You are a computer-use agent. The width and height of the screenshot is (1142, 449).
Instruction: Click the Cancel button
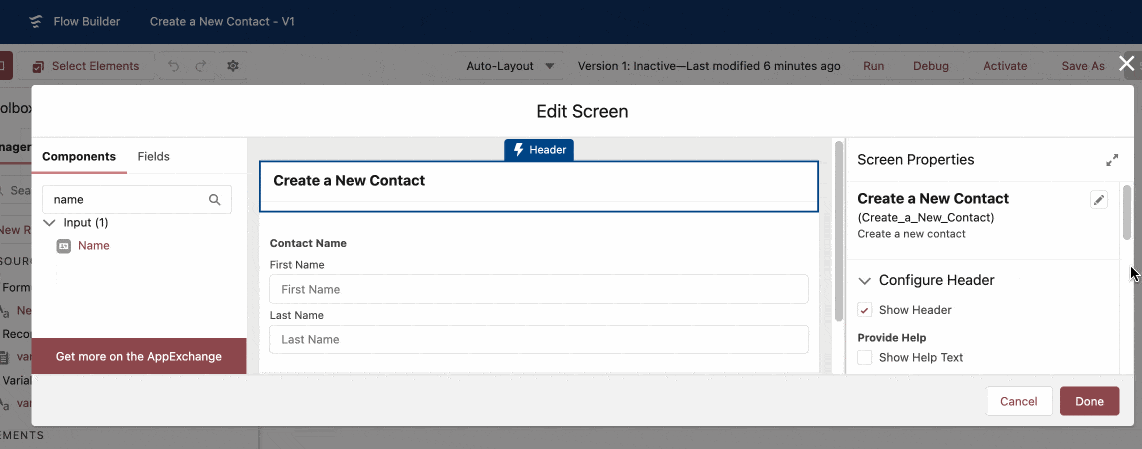coord(1019,401)
